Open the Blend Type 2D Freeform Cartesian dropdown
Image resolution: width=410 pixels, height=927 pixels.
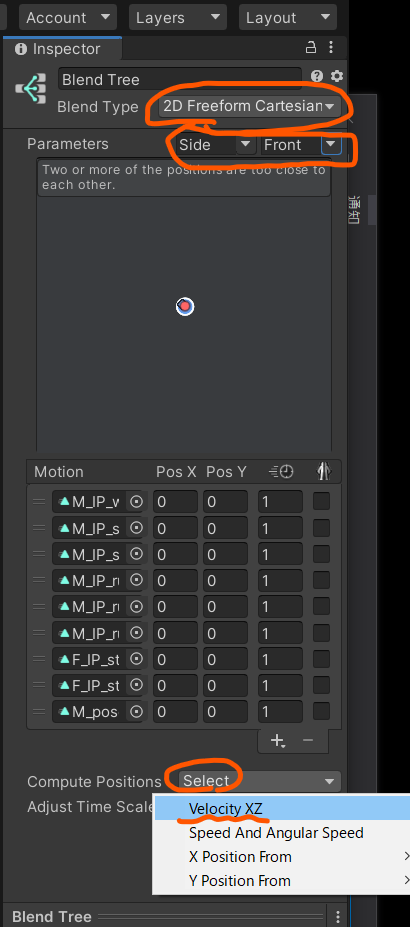(249, 106)
